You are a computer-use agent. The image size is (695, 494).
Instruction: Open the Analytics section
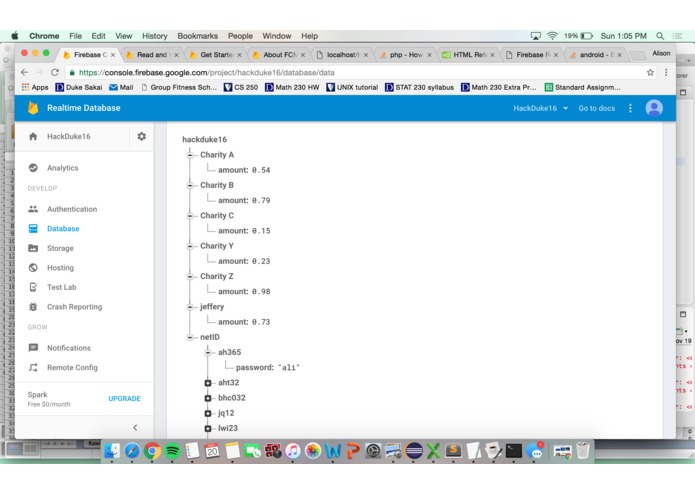point(62,168)
